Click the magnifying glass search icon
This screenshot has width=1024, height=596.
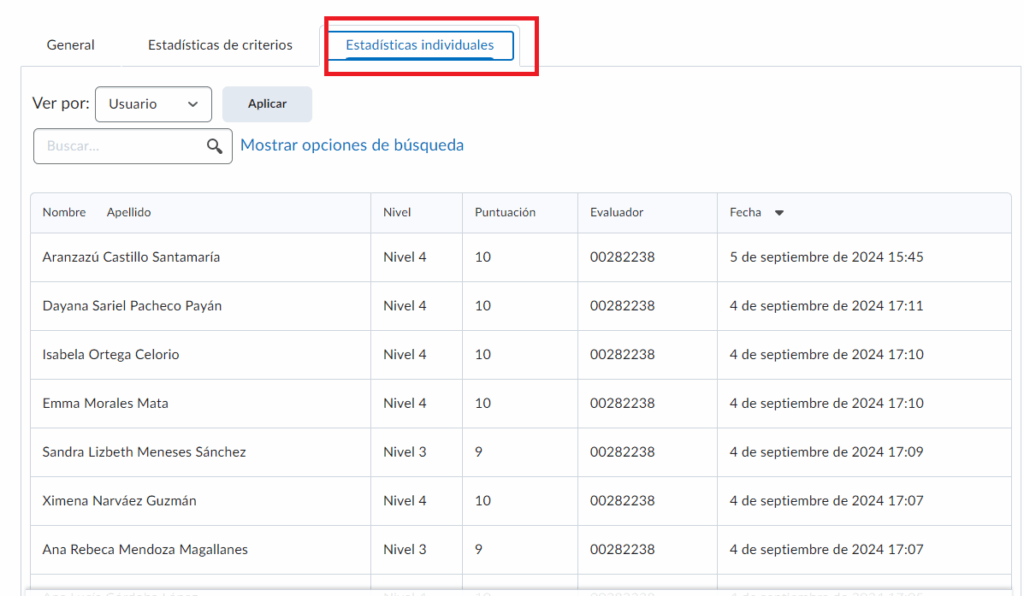click(214, 146)
